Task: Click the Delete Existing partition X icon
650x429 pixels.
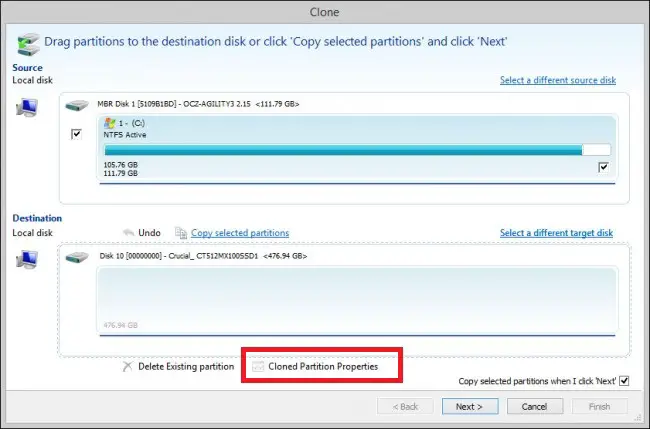Action: 127,367
